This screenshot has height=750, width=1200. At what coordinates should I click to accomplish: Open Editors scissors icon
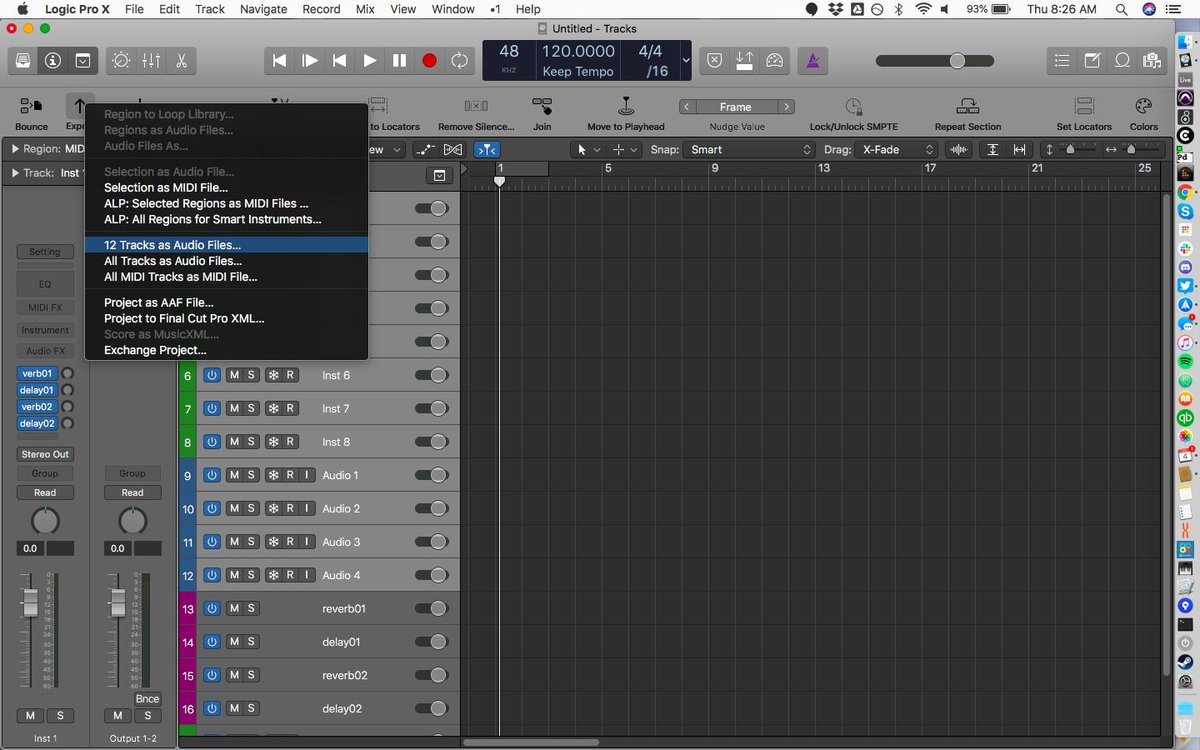click(181, 60)
